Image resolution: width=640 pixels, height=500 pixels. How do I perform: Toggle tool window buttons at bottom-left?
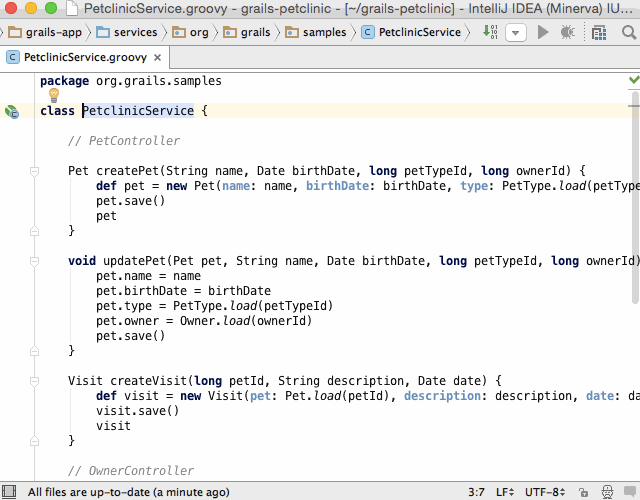(x=9, y=492)
